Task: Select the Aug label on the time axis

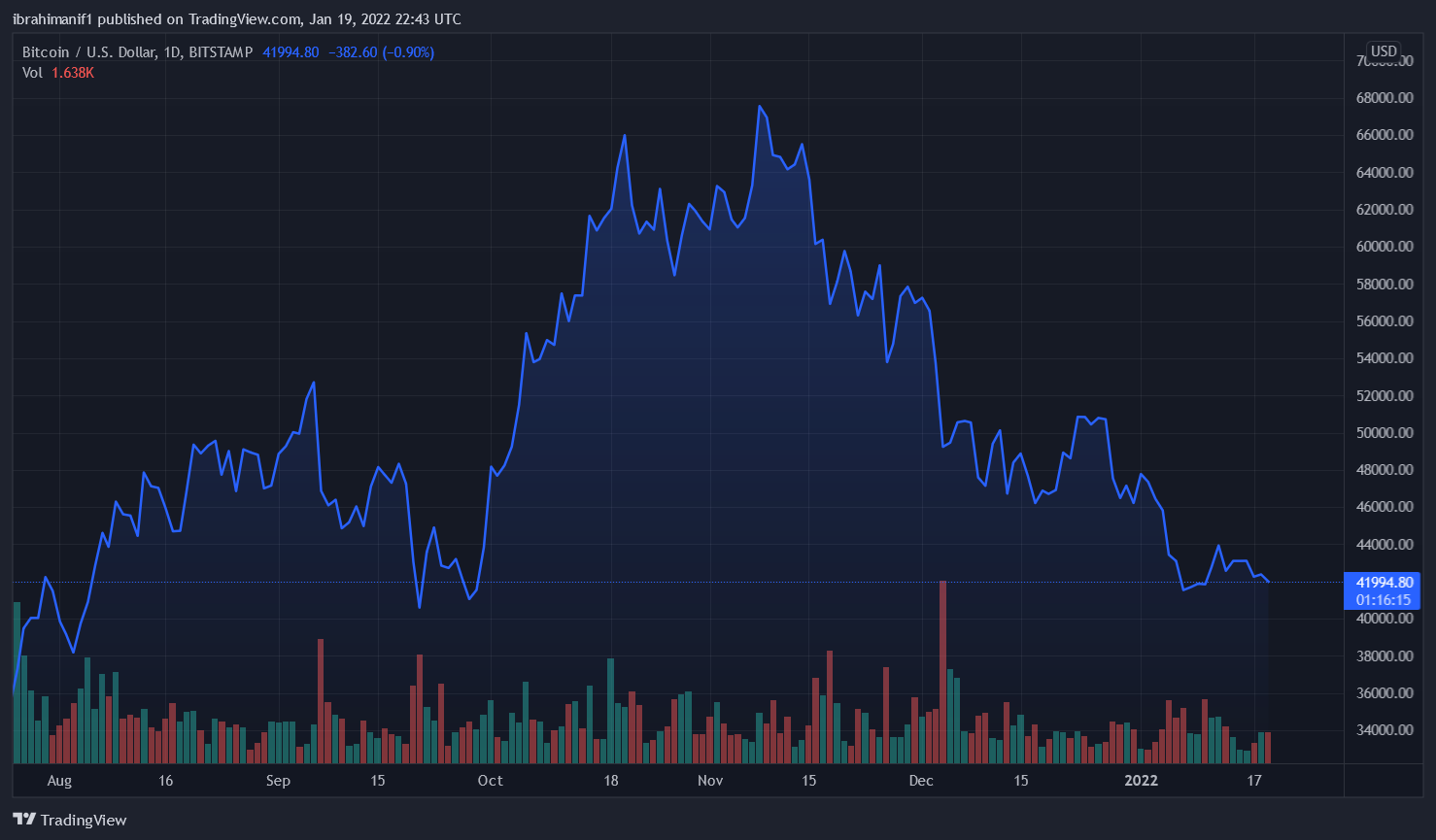Action: coord(59,781)
